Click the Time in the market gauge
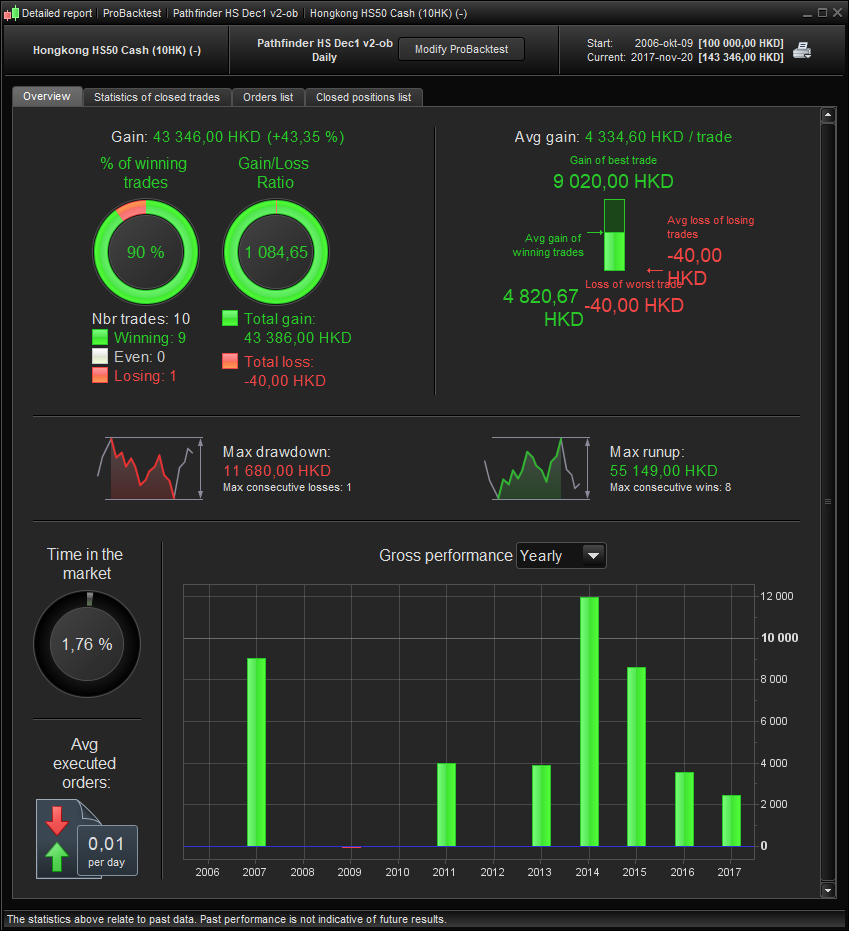The image size is (849, 931). (x=87, y=644)
